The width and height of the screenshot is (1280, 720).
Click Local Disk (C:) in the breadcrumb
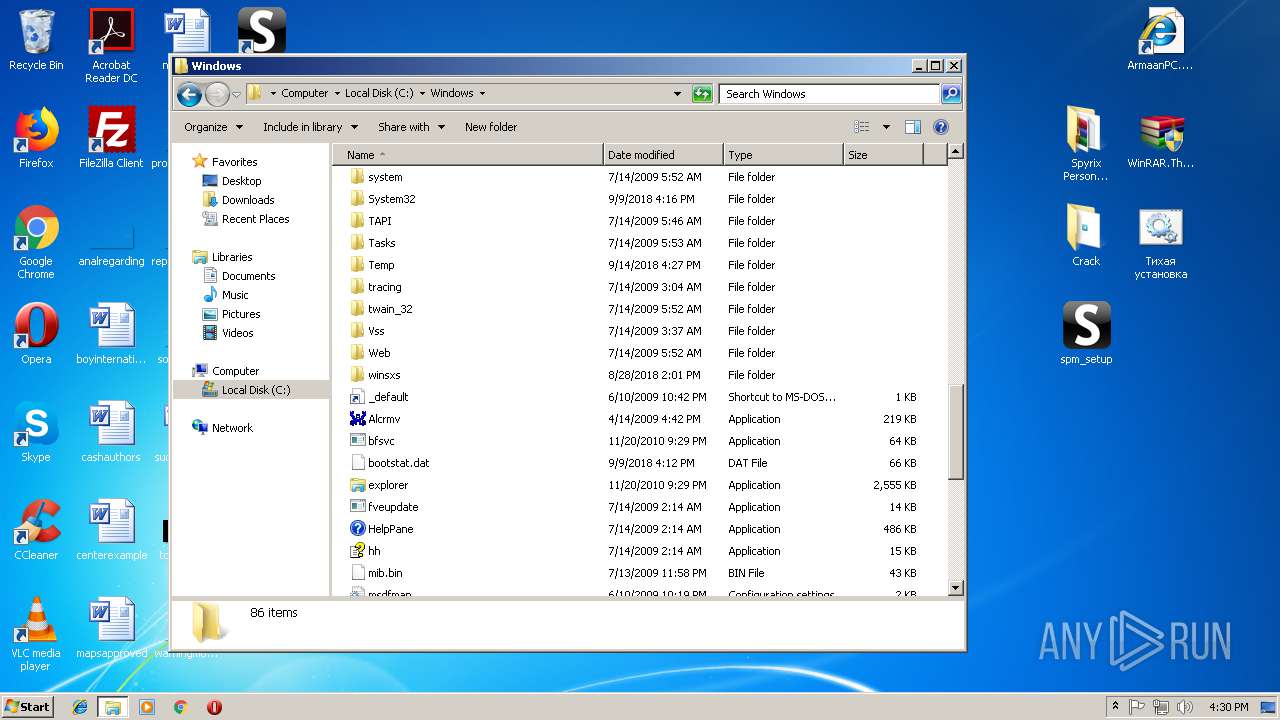coord(379,94)
